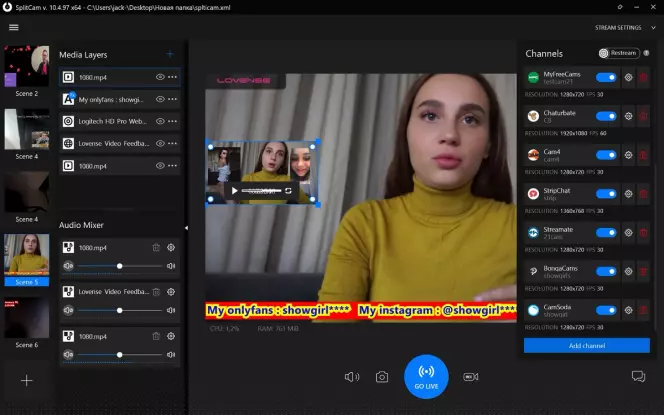Click the channels panel scrollbar
Screen dimensions: 664x415
click(656, 246)
